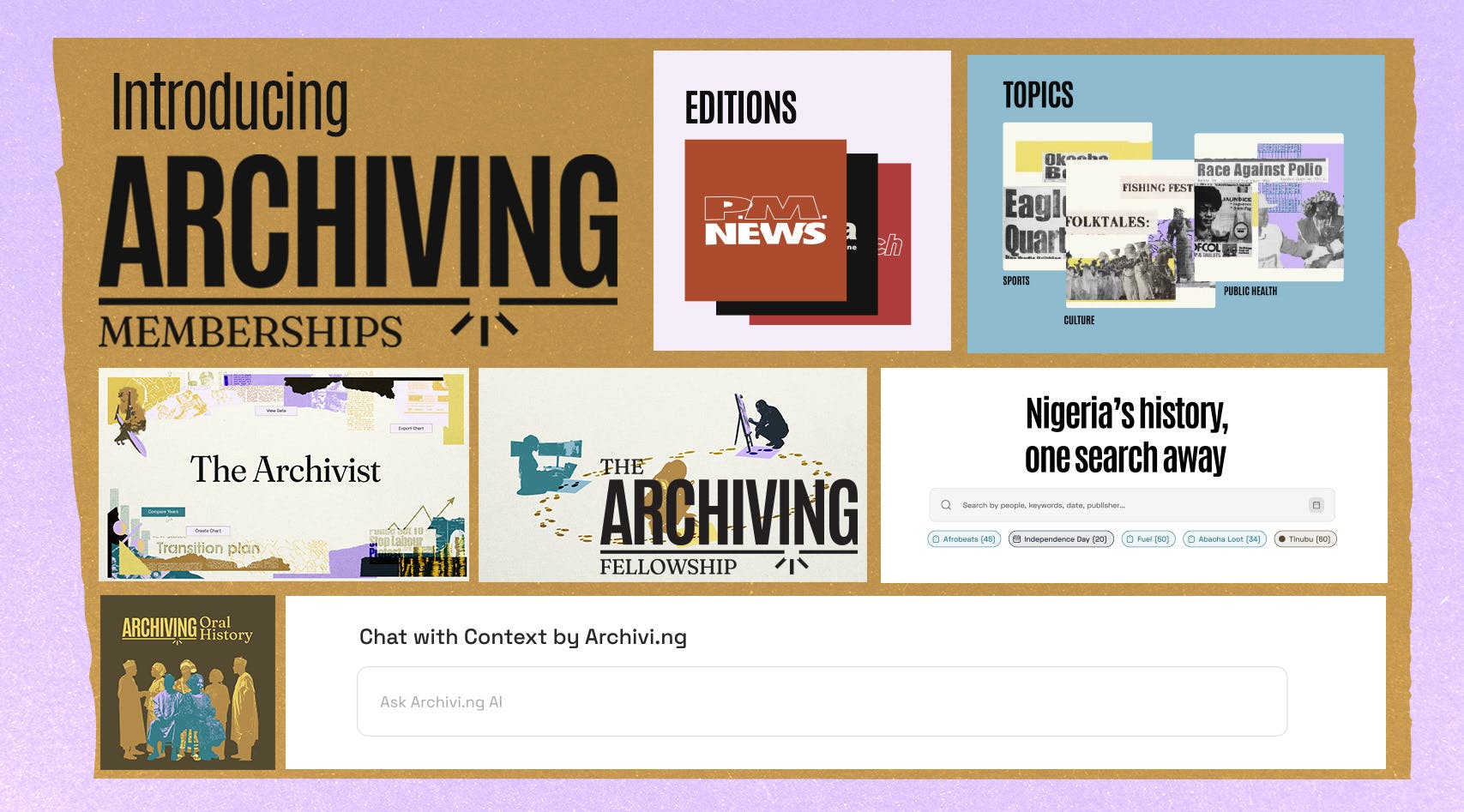
Task: Select the SPORTS topic label
Action: 1015,280
